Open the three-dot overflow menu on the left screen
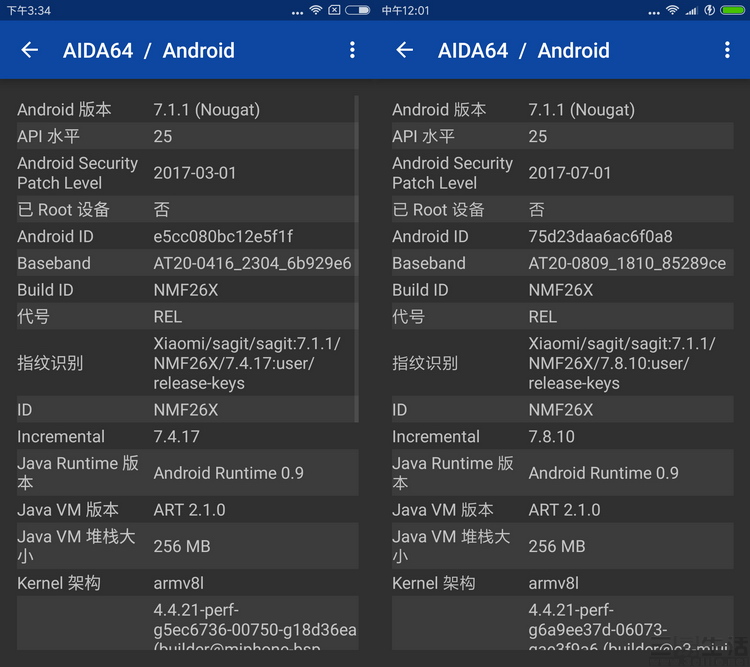This screenshot has width=750, height=667. pos(352,50)
